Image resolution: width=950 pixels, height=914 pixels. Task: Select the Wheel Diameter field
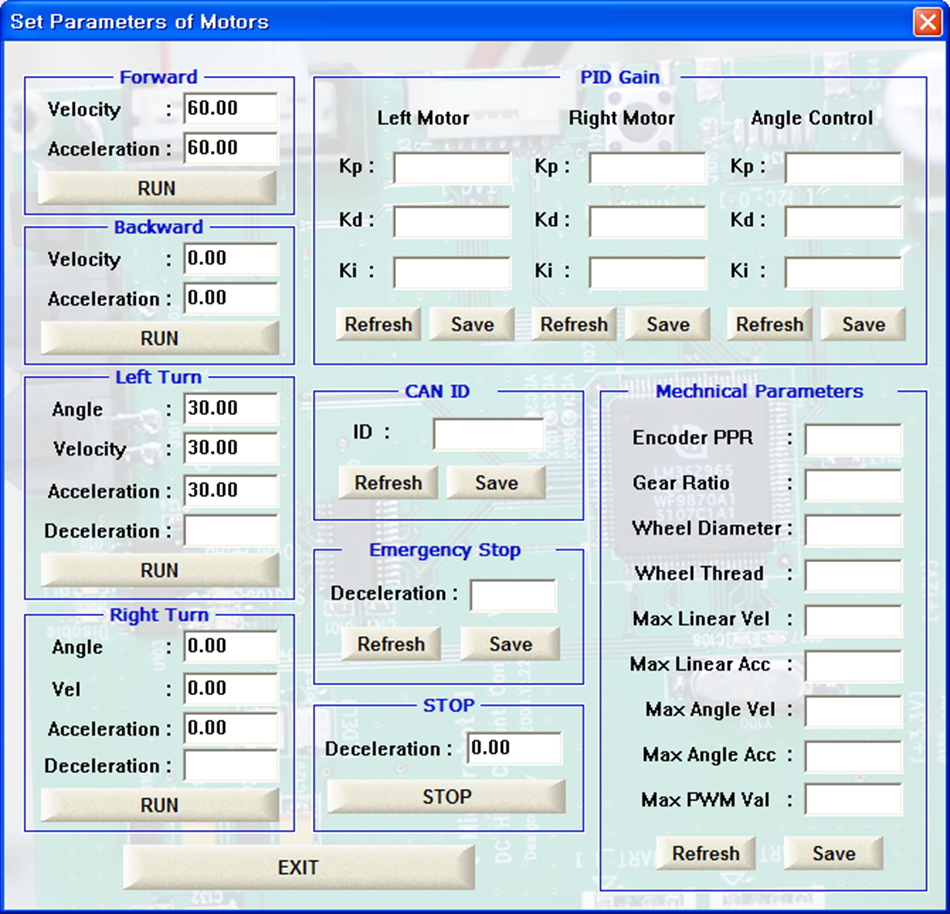[x=853, y=530]
